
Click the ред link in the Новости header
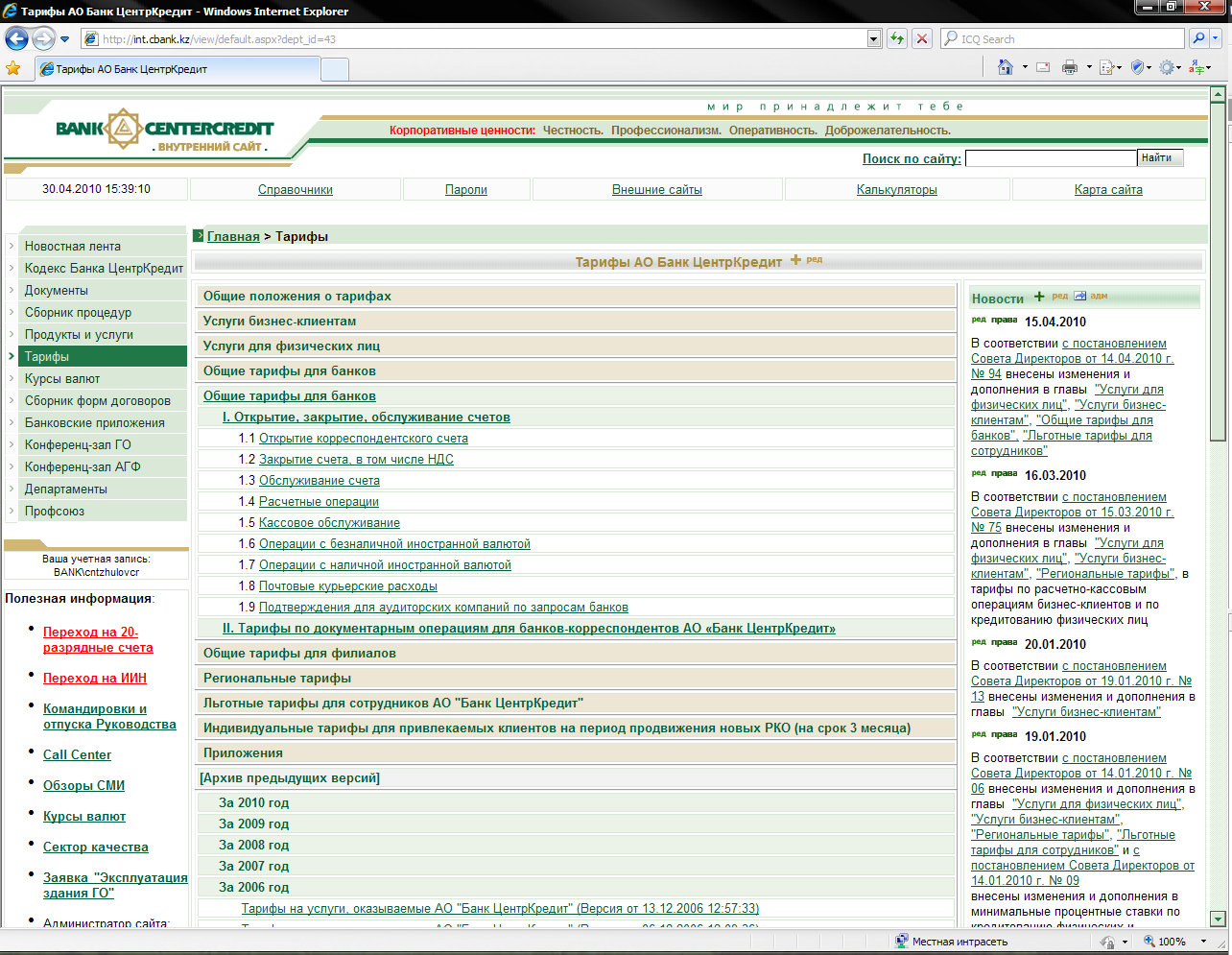(1059, 296)
